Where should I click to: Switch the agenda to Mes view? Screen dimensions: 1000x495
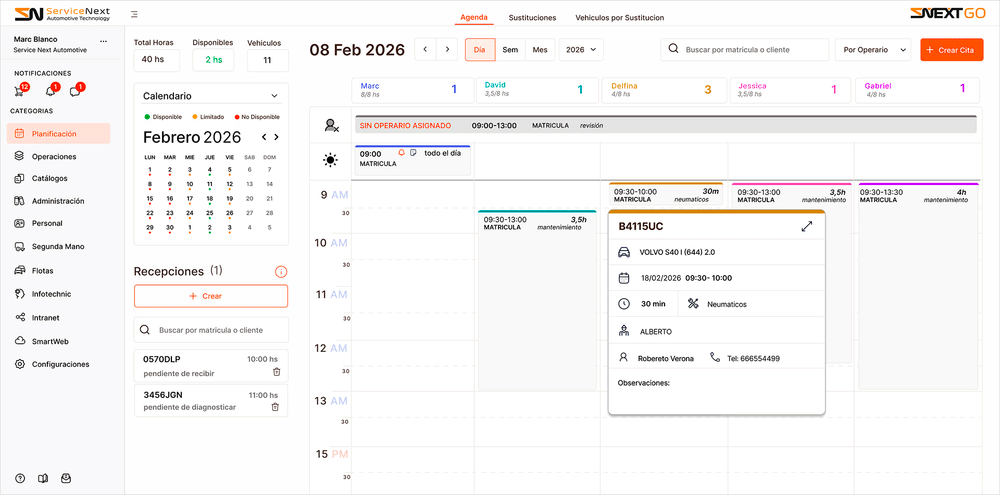point(540,50)
